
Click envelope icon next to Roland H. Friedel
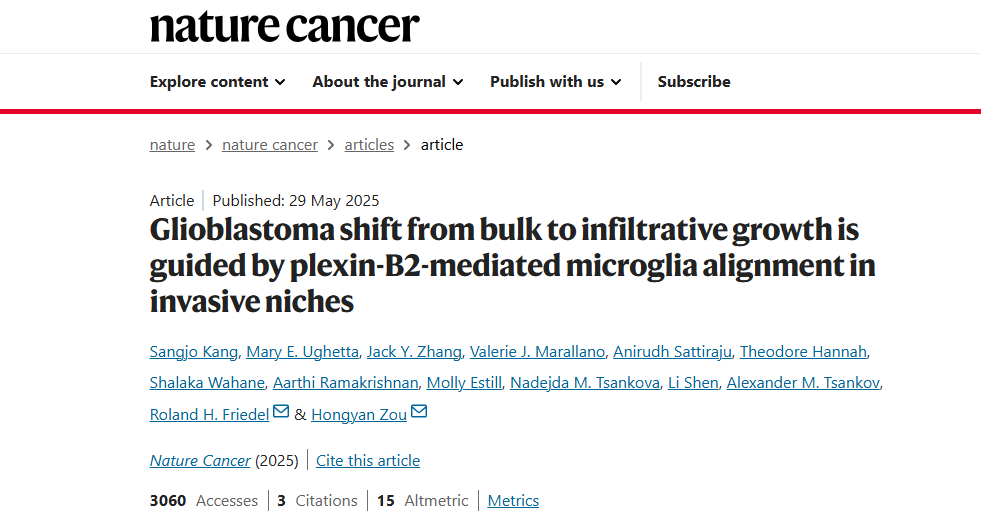click(x=281, y=412)
